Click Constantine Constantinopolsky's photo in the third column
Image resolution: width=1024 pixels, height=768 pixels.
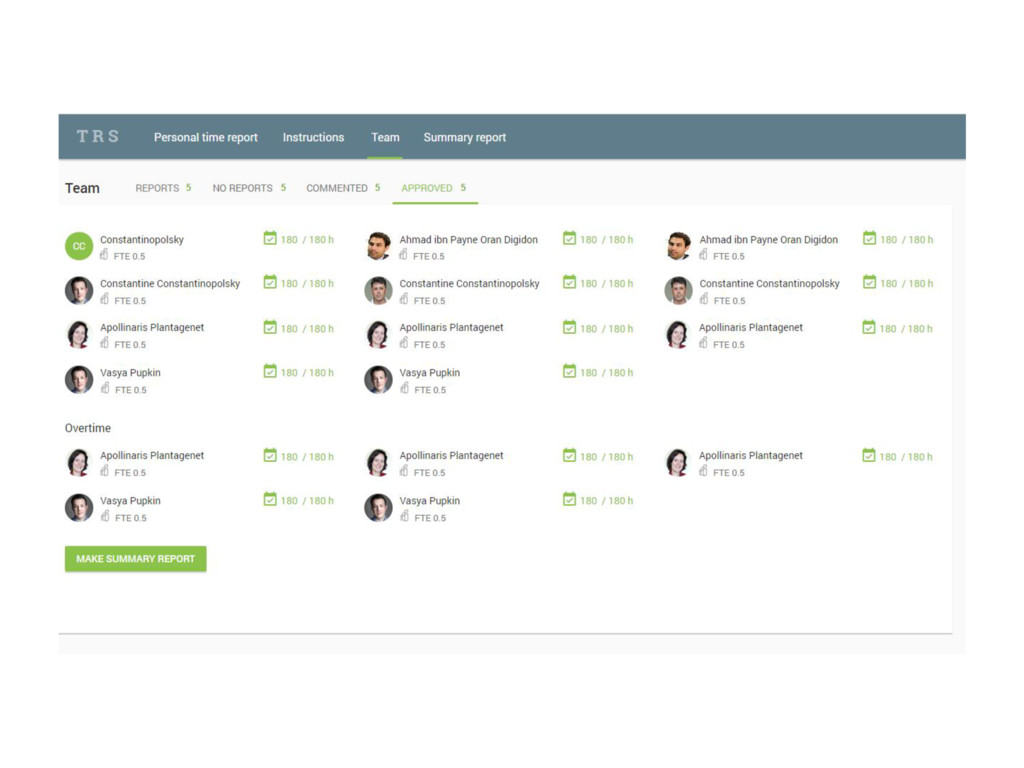679,291
